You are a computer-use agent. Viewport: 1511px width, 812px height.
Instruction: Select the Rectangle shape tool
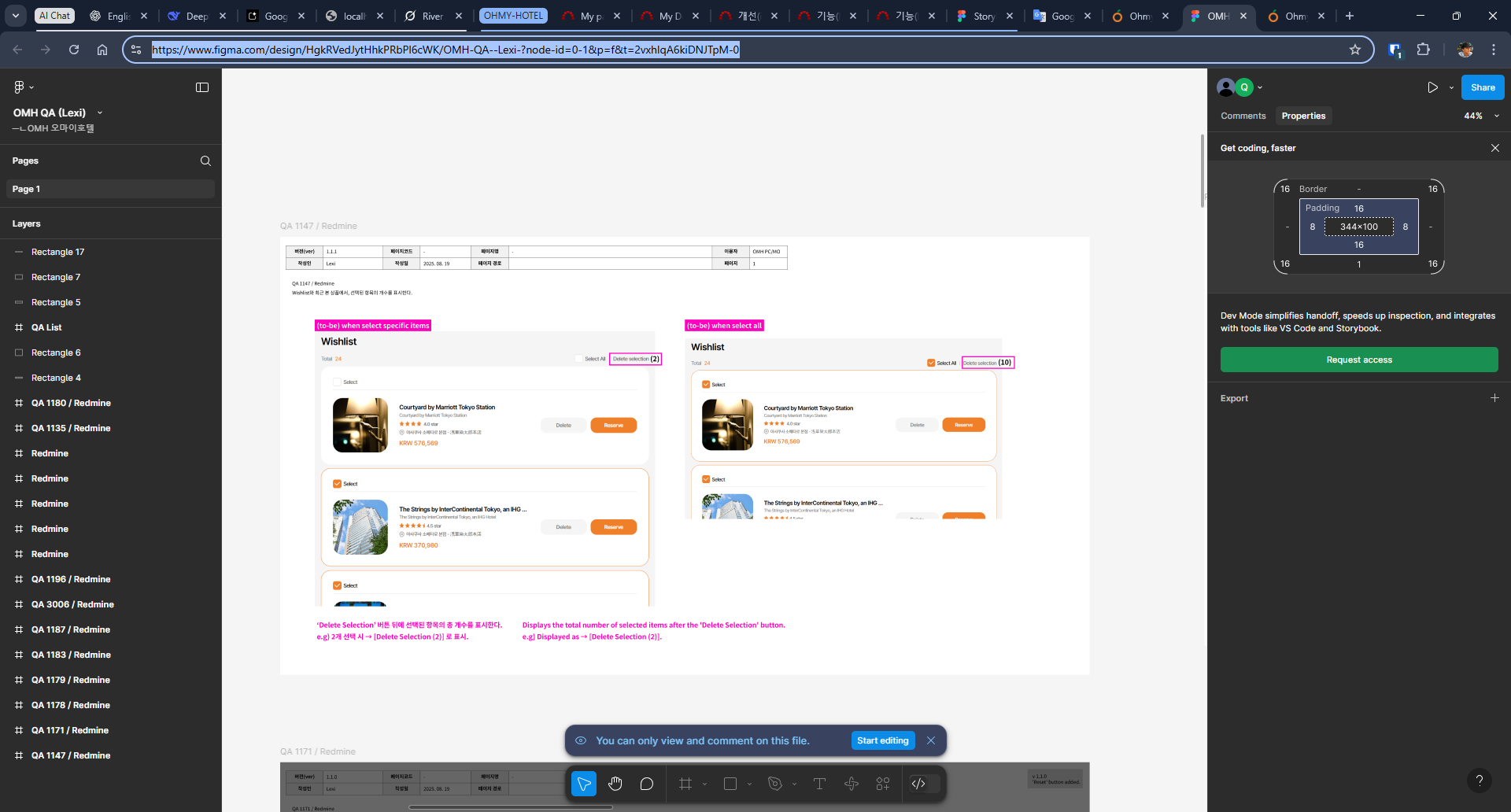tap(730, 784)
